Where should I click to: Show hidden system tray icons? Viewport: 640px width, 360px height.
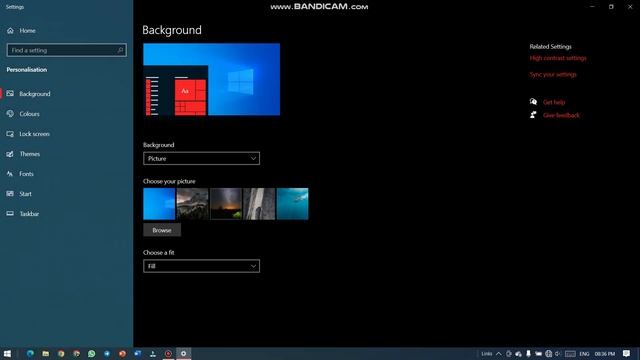pyautogui.click(x=499, y=353)
